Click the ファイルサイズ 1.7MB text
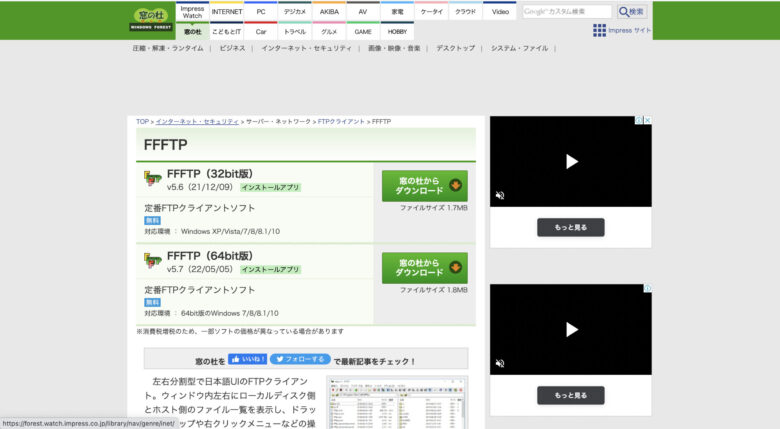Screen dimensions: 780x429 click(x=434, y=208)
